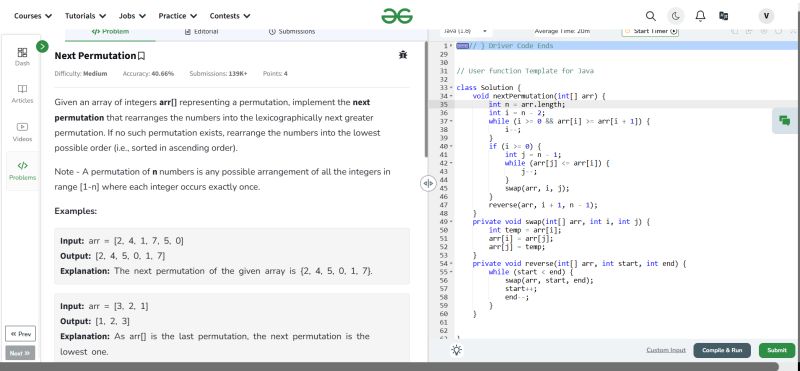The image size is (800, 371).
Task: Click the language translate icon
Action: tap(723, 16)
